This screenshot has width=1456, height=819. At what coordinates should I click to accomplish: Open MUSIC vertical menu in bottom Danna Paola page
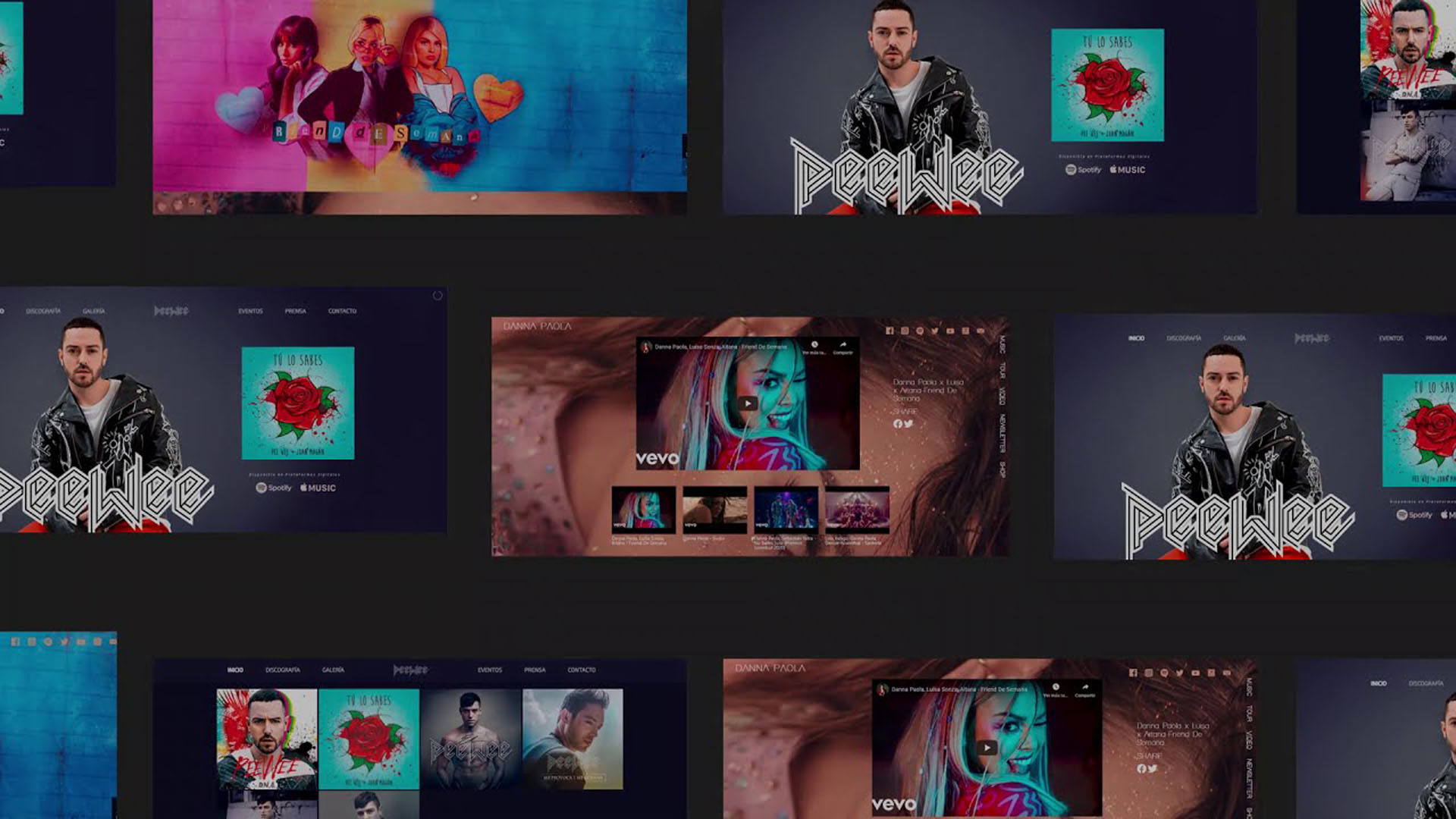(x=1249, y=688)
